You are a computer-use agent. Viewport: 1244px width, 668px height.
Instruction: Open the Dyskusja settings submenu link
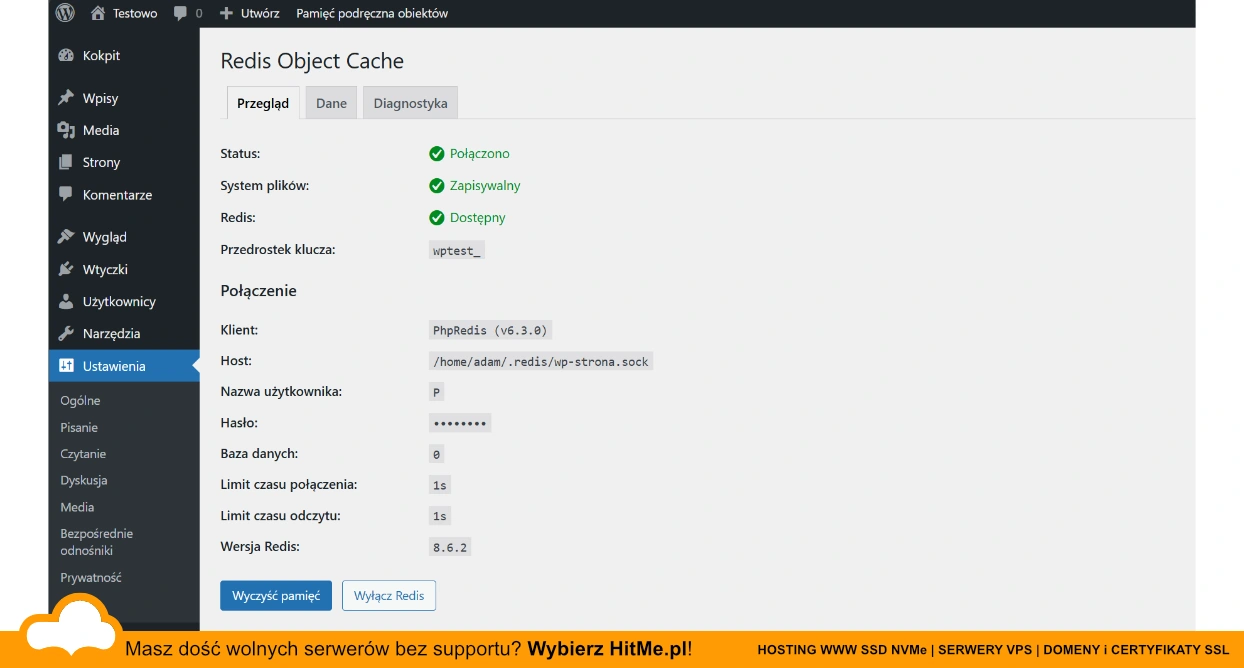tap(84, 480)
